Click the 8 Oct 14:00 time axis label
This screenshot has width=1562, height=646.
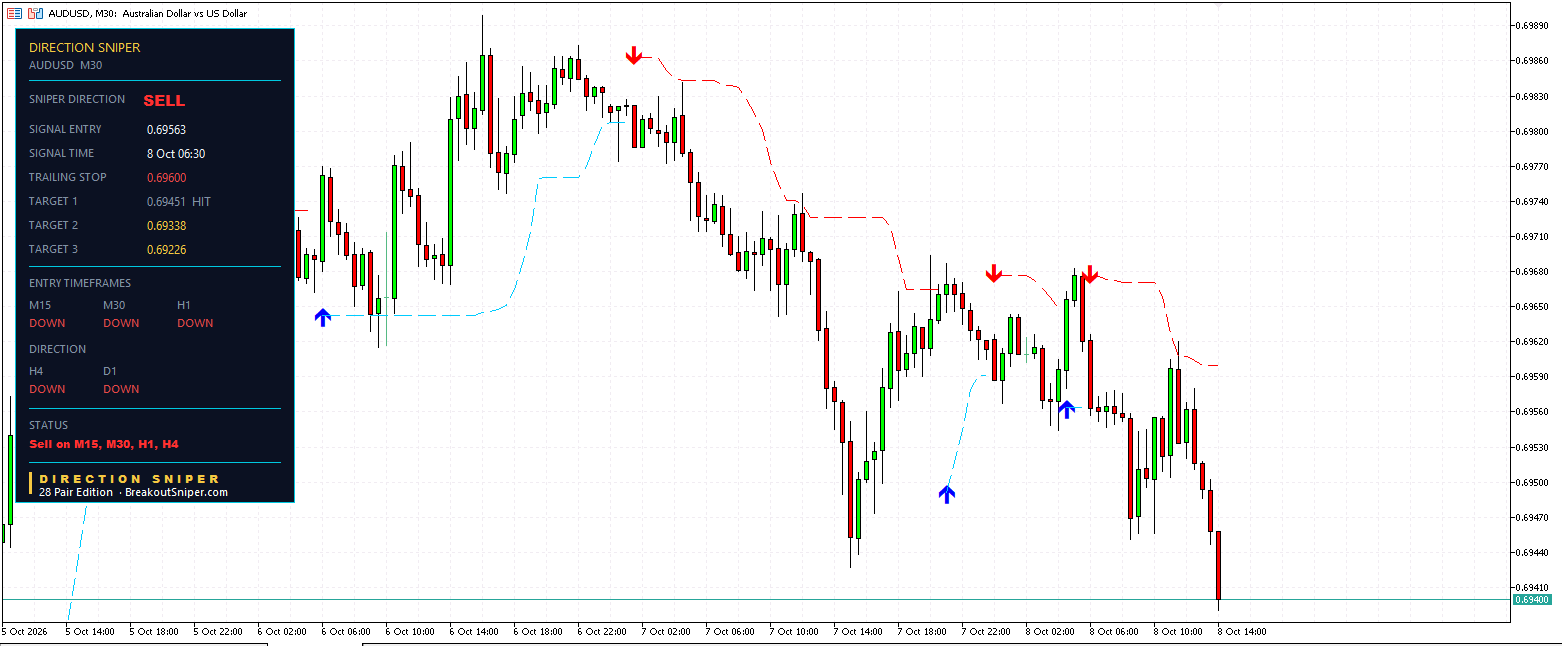coord(1242,632)
